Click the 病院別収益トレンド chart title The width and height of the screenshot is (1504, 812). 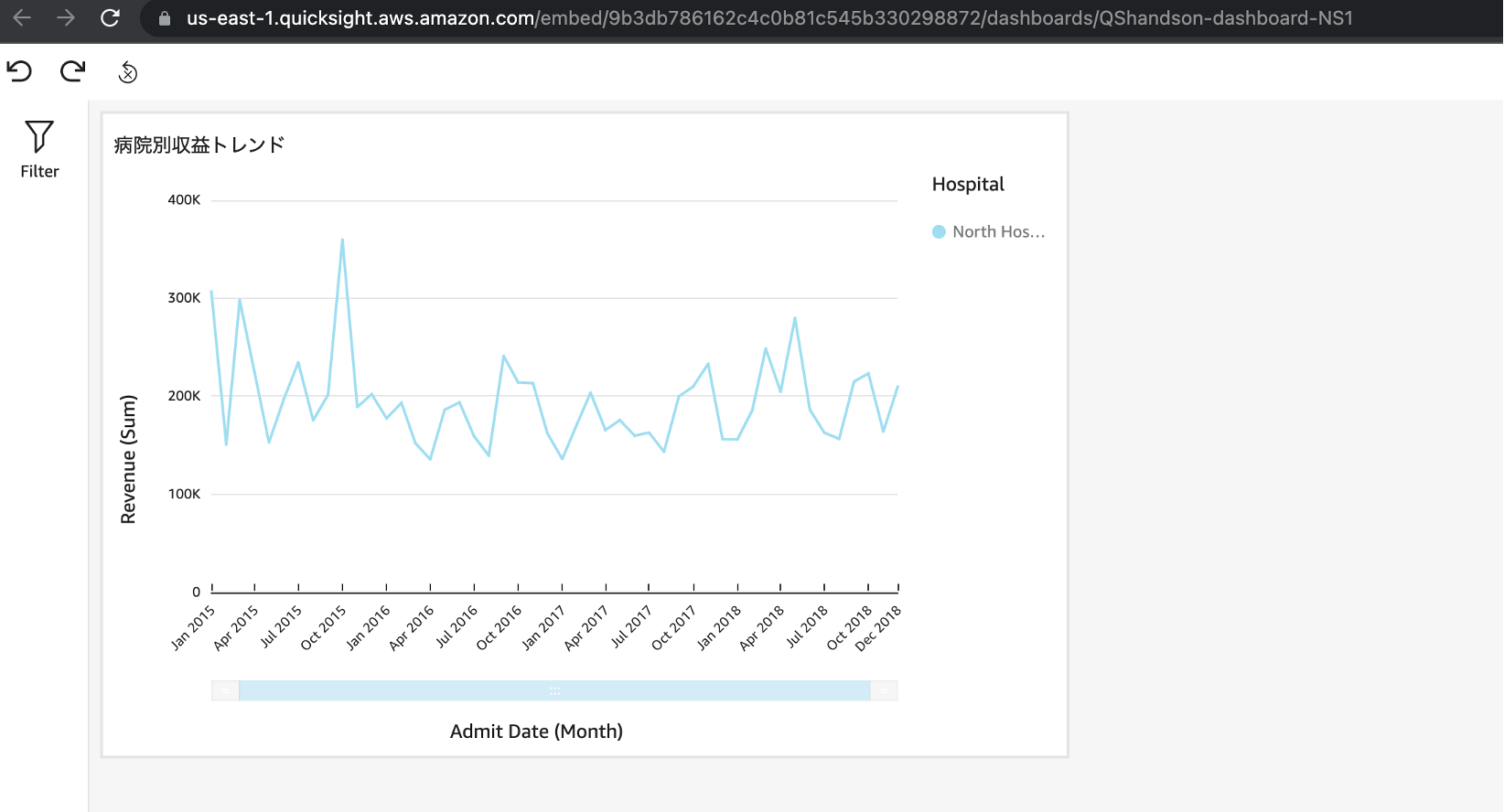(x=199, y=144)
